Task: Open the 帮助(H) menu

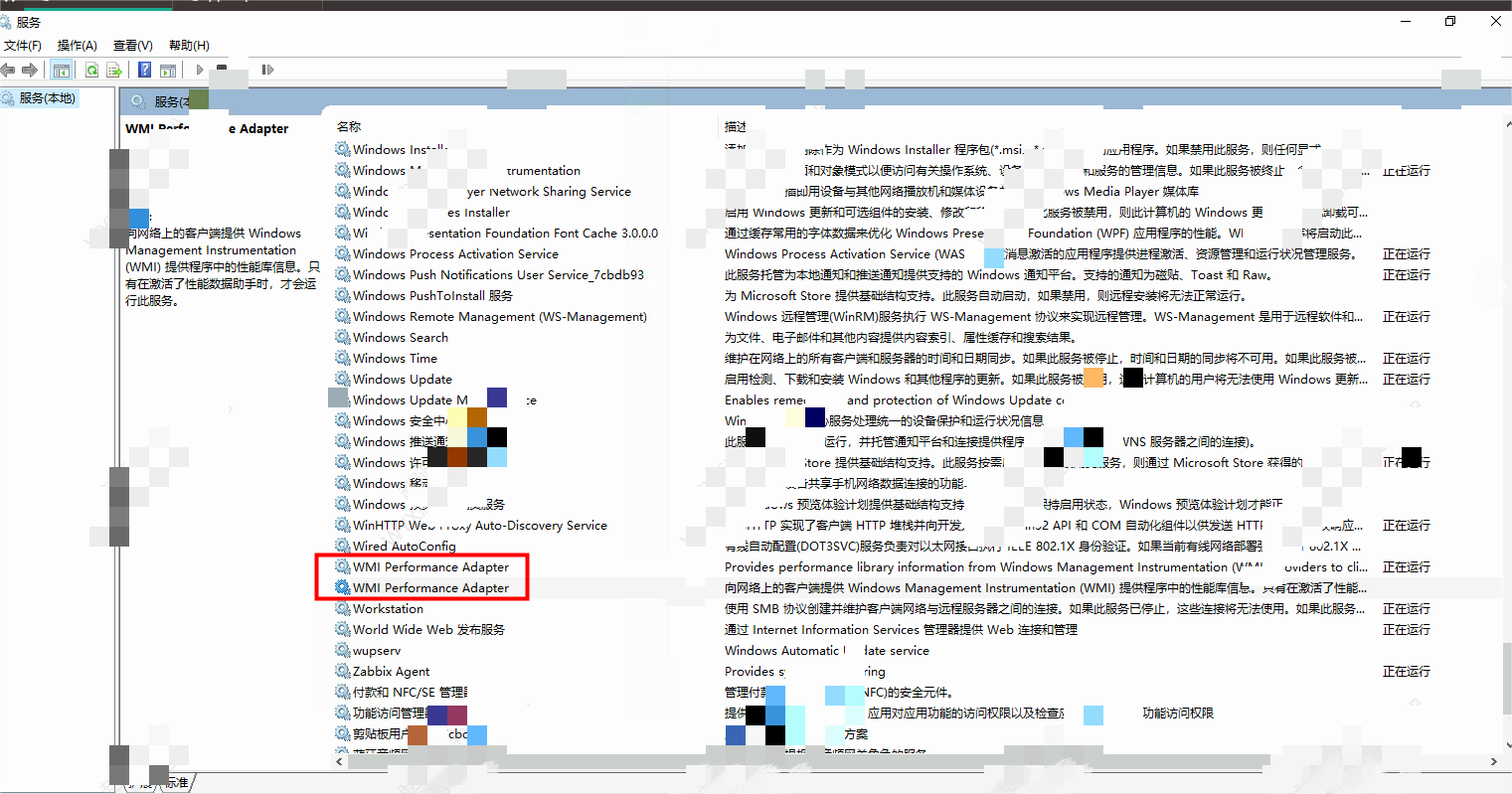Action: click(189, 46)
